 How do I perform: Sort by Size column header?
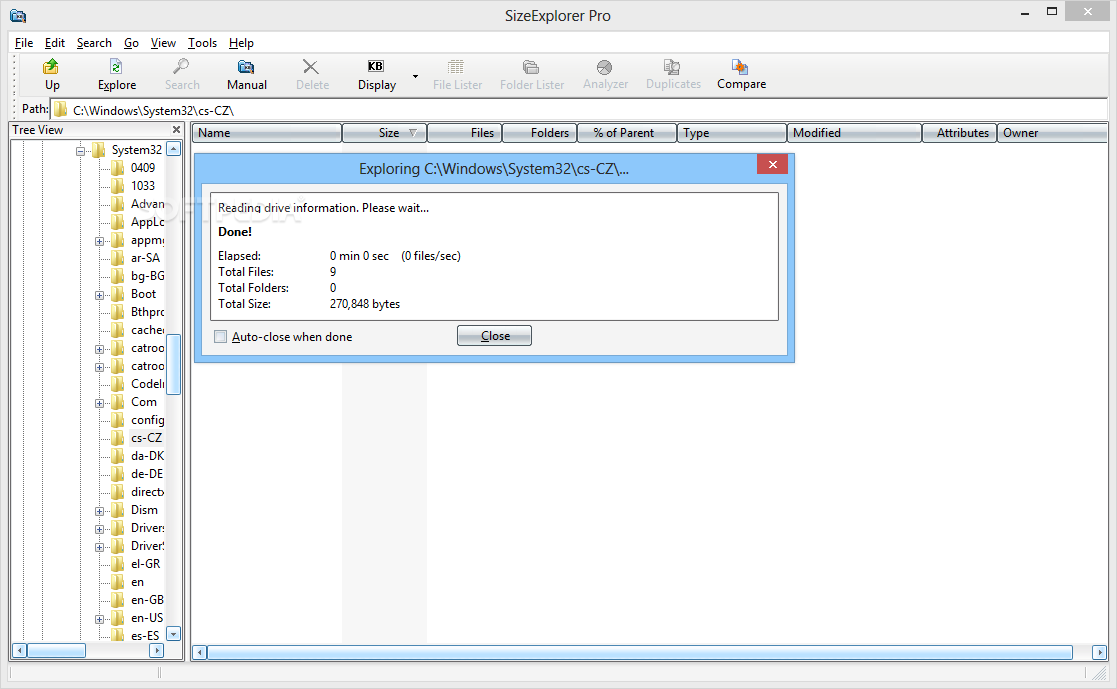point(385,133)
